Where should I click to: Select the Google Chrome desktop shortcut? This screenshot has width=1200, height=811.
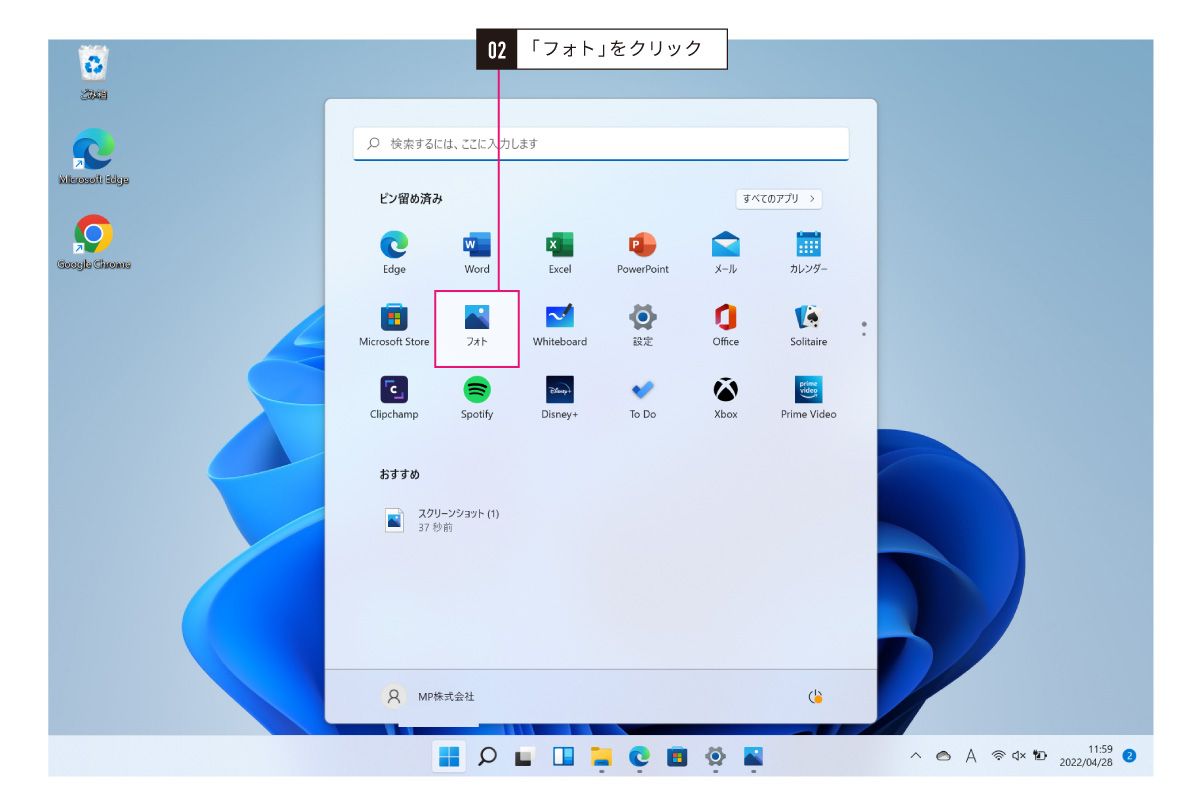click(94, 243)
